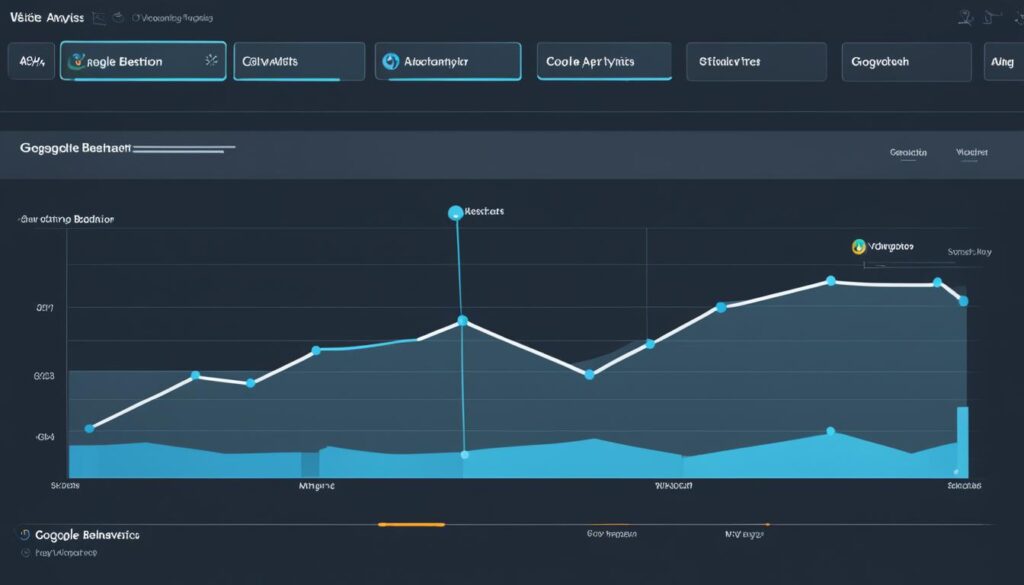Click the Vdingotes legend icon

[x=858, y=246]
